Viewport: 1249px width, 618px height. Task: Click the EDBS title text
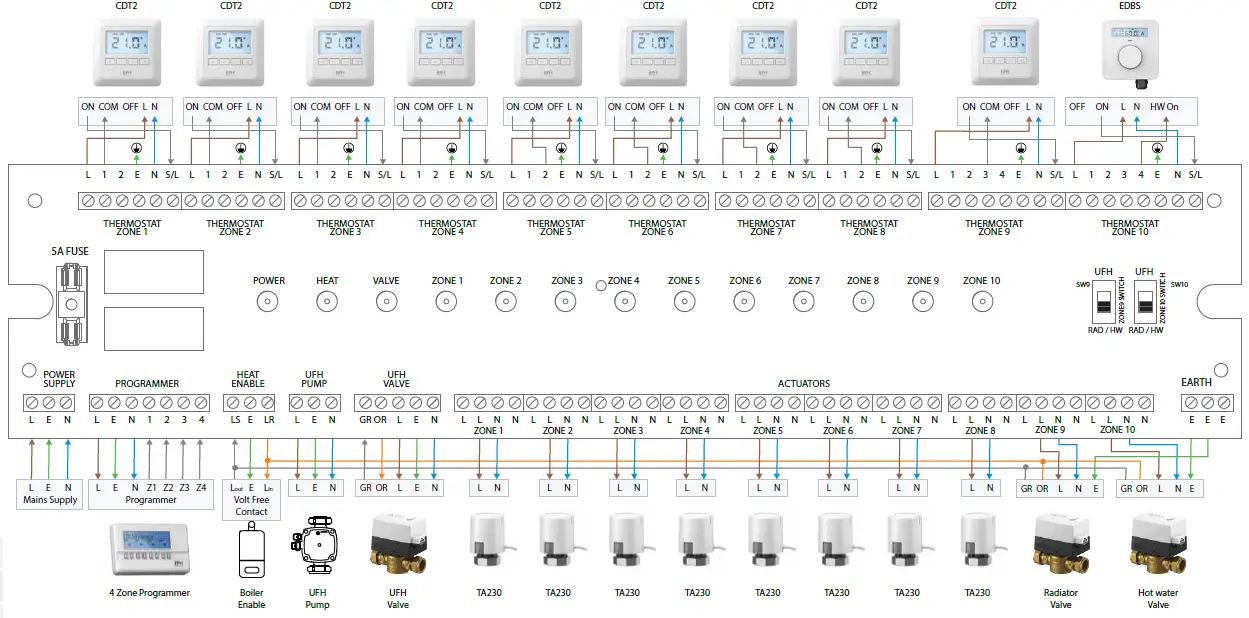(1129, 6)
